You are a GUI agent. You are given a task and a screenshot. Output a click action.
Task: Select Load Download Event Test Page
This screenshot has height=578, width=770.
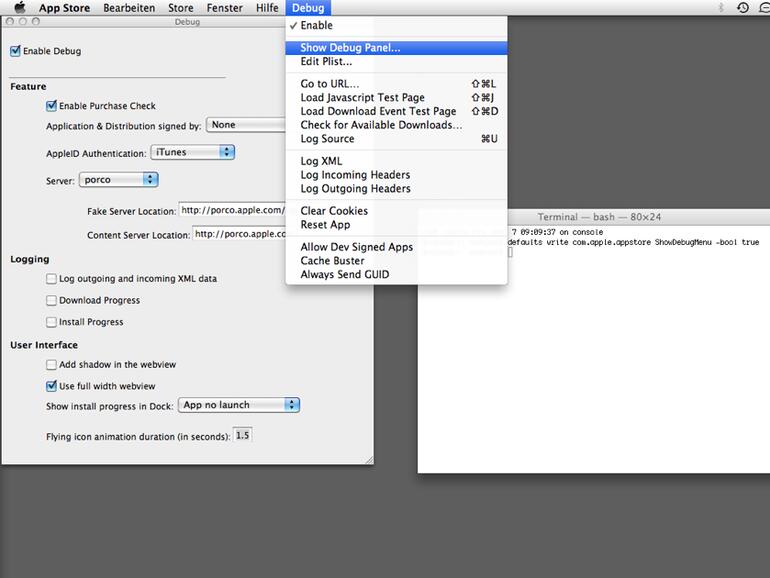[396, 111]
